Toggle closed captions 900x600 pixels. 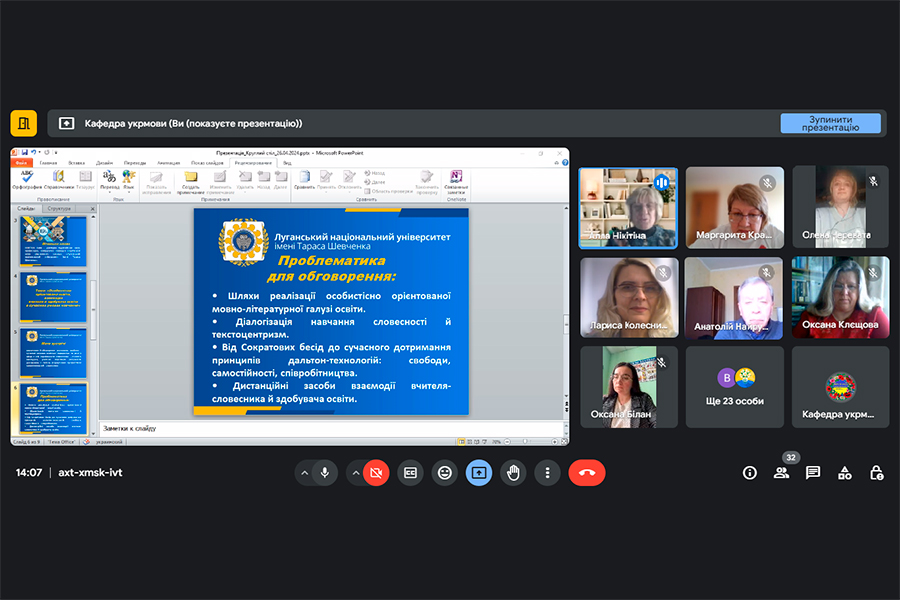[410, 473]
